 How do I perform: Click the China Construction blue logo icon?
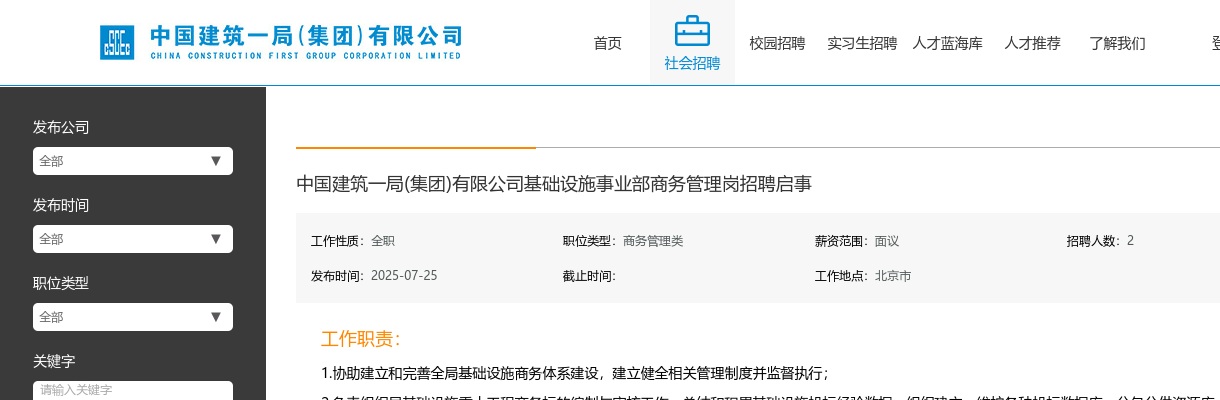click(x=117, y=42)
